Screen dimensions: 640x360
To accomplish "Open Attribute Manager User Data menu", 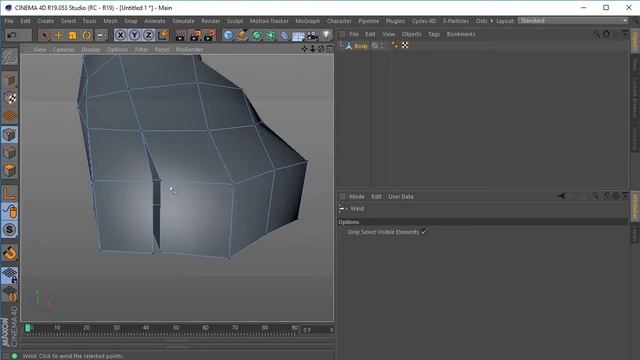I will [x=401, y=196].
